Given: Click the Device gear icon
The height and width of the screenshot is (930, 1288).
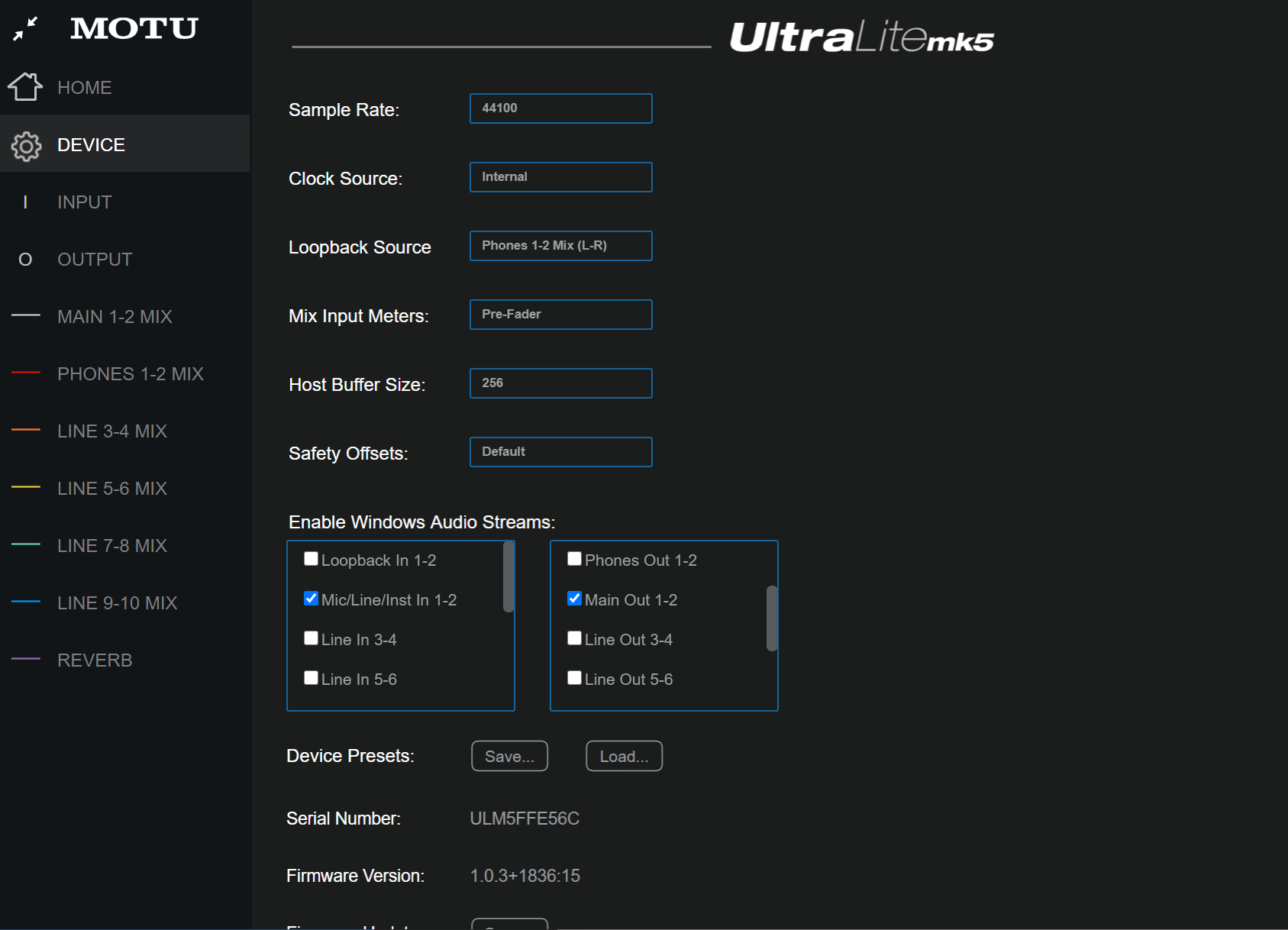Looking at the screenshot, I should 26,146.
